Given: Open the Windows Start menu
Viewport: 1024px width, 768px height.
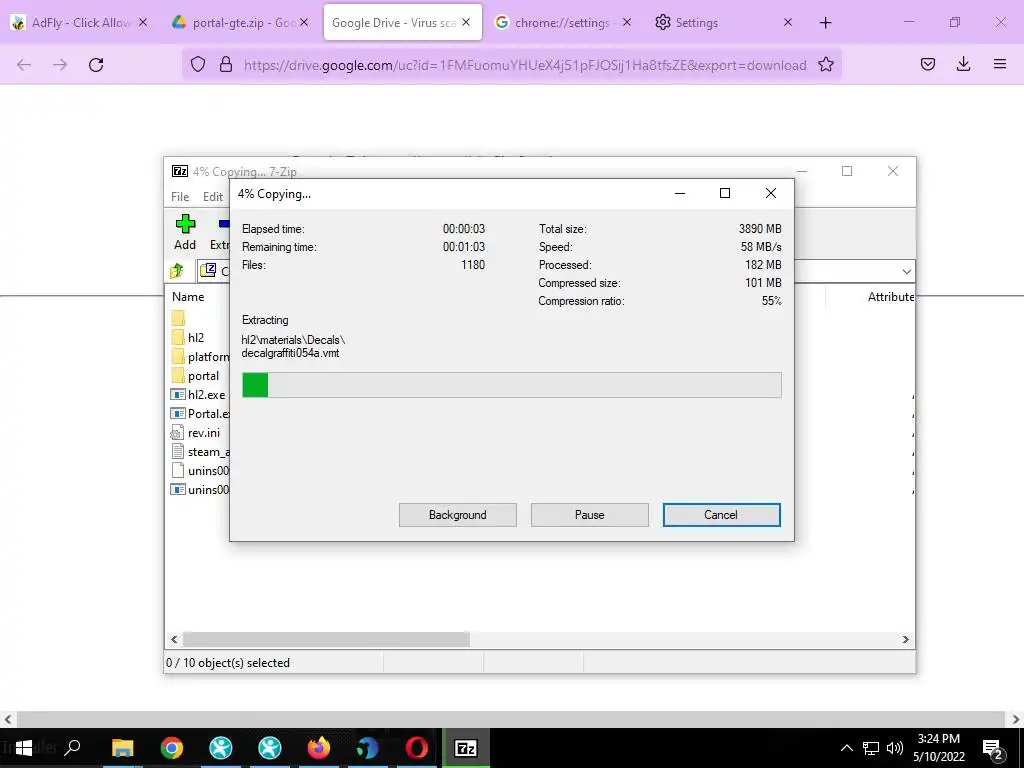Looking at the screenshot, I should pyautogui.click(x=24, y=748).
